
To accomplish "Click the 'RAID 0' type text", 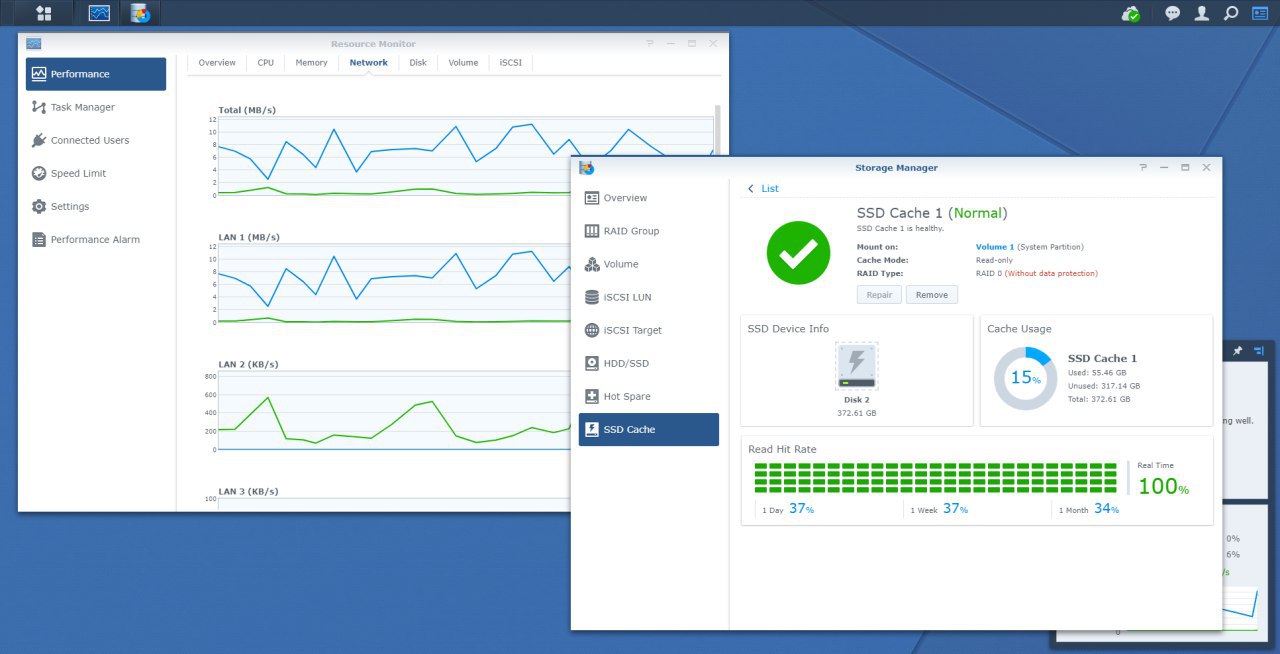I will (989, 273).
